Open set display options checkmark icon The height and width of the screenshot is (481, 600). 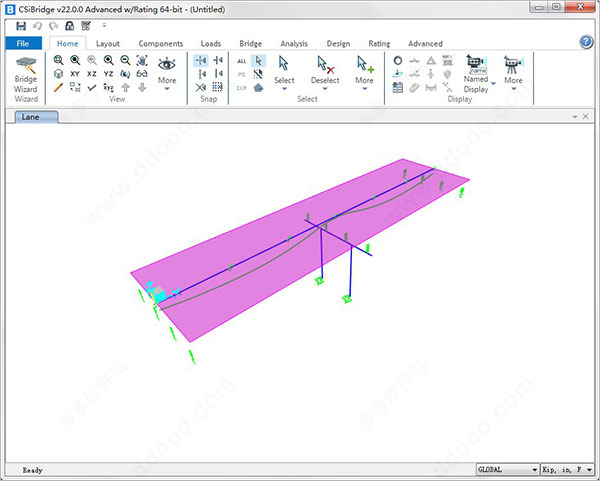coord(92,88)
